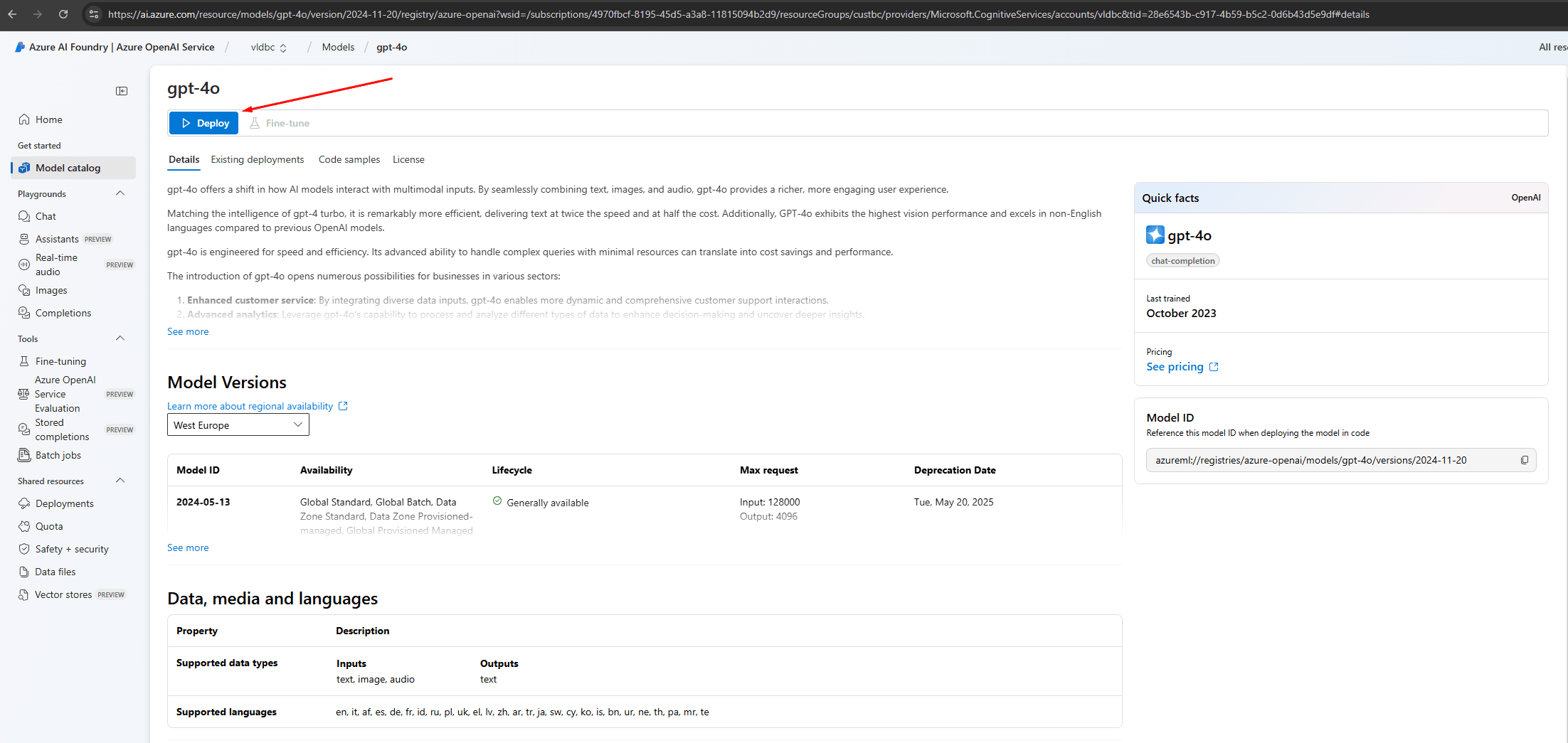Click the Model ID azureml path field
The width and height of the screenshot is (1568, 743).
click(x=1341, y=460)
